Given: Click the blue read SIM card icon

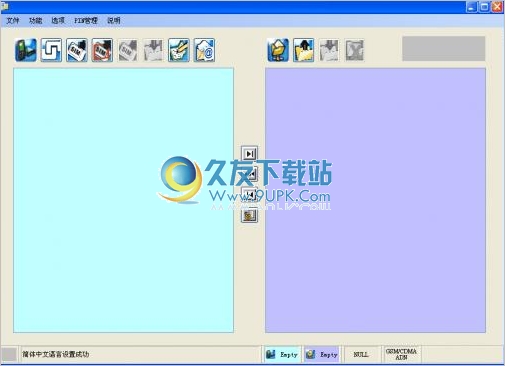Looking at the screenshot, I should (x=77, y=50).
